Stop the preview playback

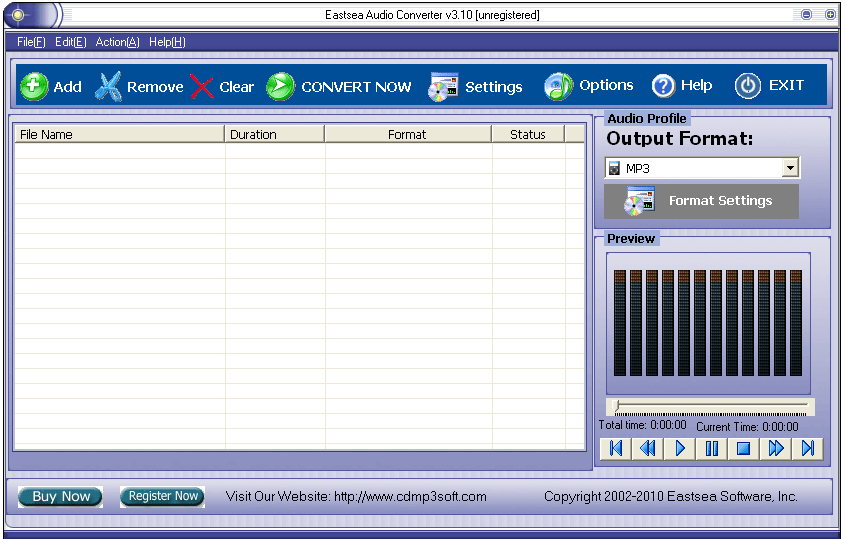click(x=743, y=448)
